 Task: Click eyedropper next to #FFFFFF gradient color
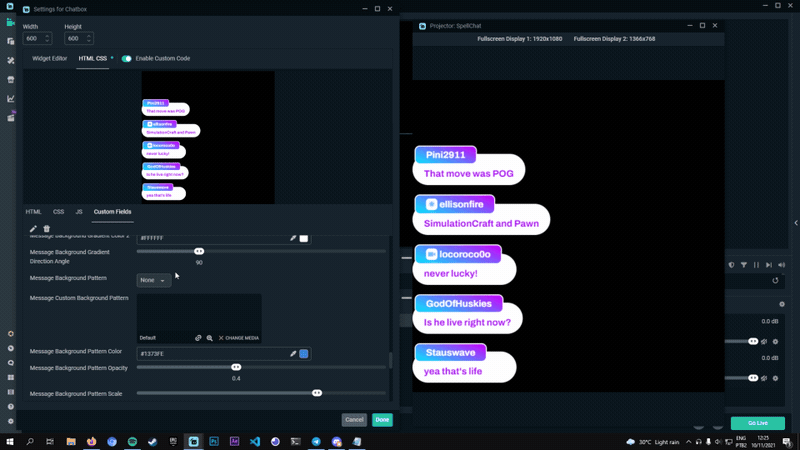tap(293, 238)
